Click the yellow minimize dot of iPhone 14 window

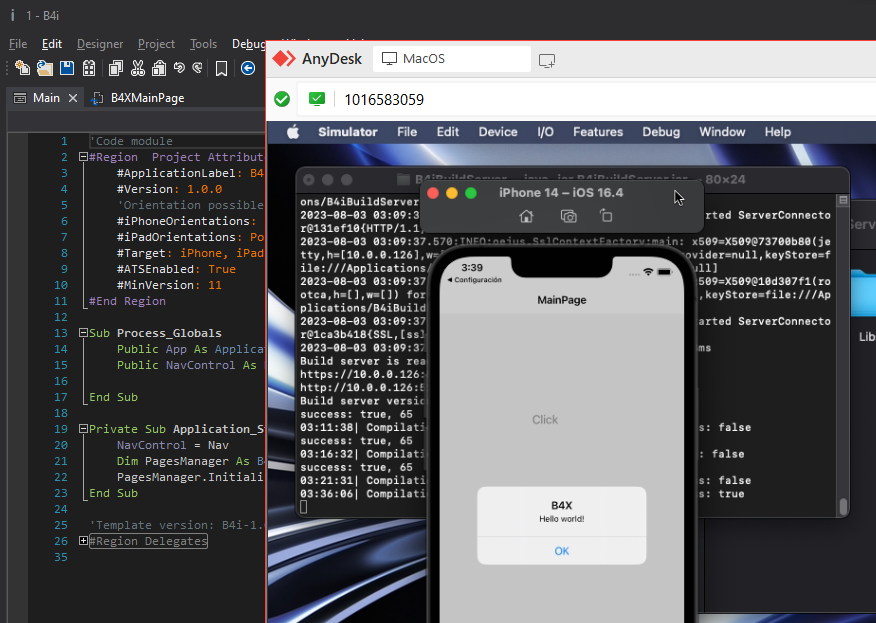click(x=452, y=193)
